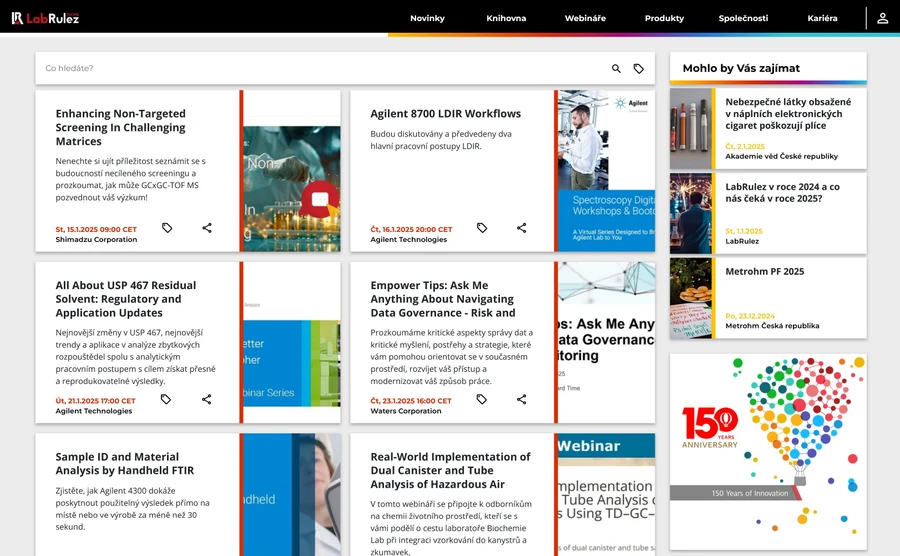Screen dimensions: 900x556
Task: Open Kariéra menu item
Action: click(x=822, y=18)
